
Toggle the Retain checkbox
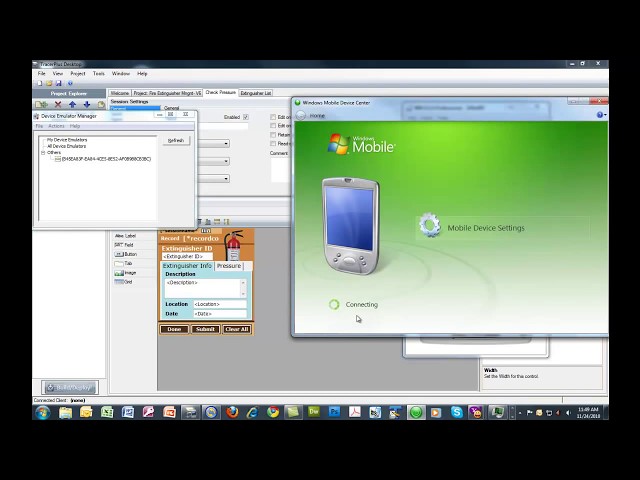click(x=273, y=135)
